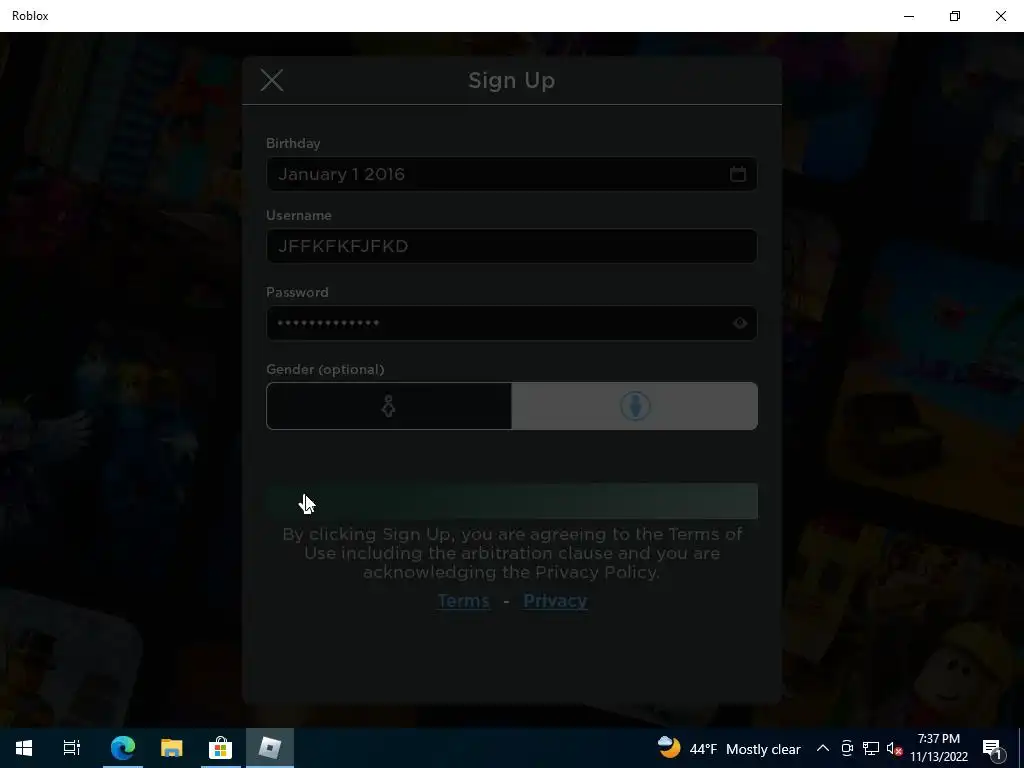This screenshot has height=768, width=1024.
Task: Click the Roblox taskbar icon
Action: [269, 748]
